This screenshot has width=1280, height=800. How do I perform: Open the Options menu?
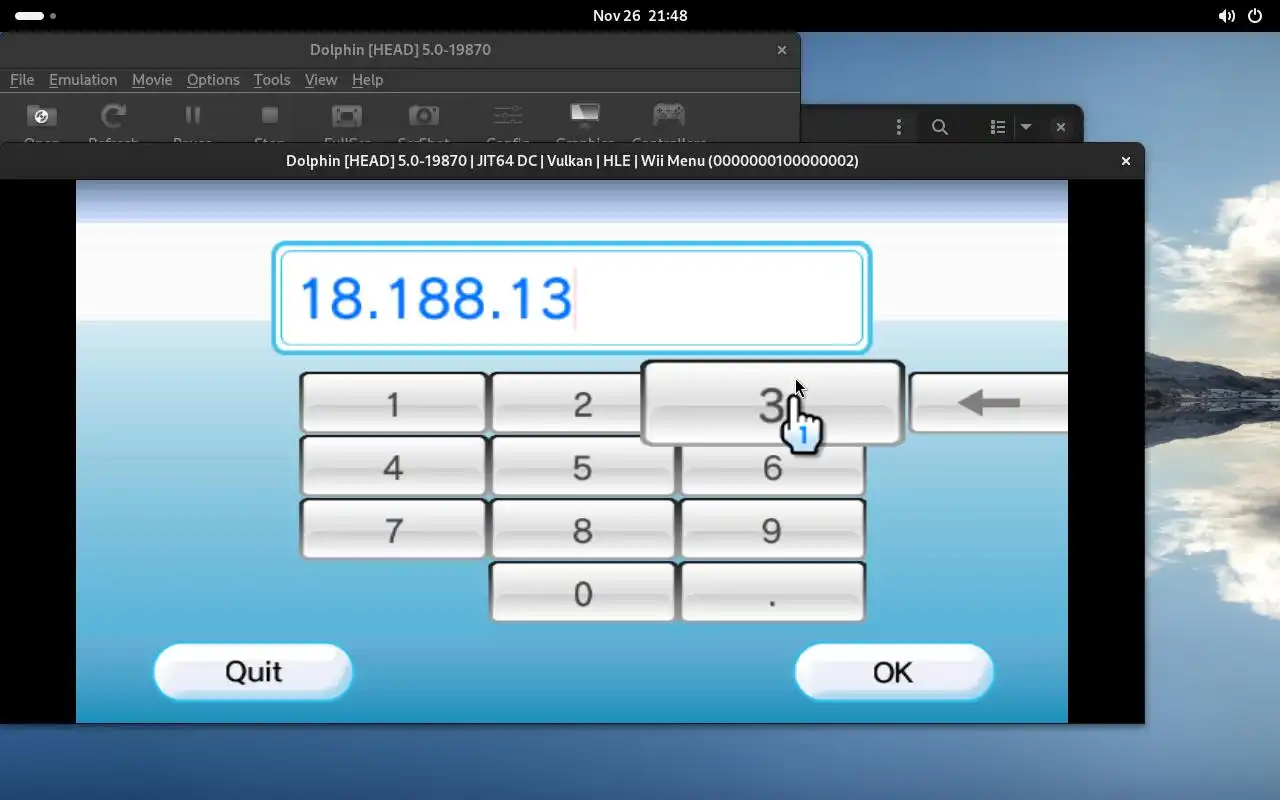point(213,80)
